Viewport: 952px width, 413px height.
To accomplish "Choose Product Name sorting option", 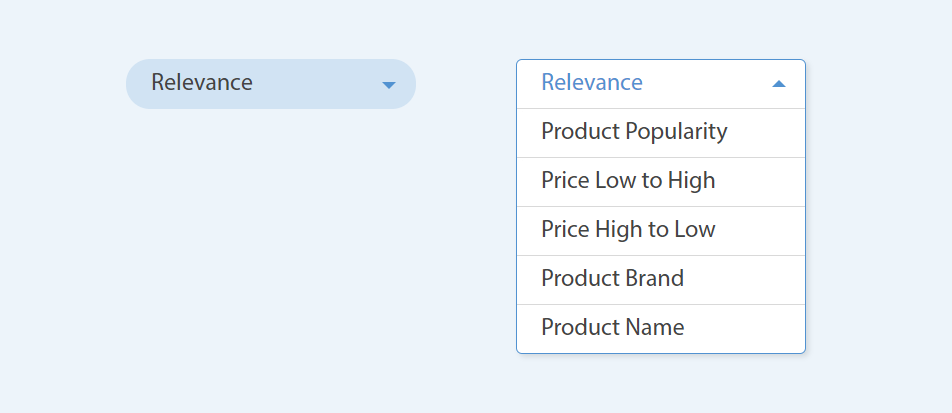I will pos(661,329).
